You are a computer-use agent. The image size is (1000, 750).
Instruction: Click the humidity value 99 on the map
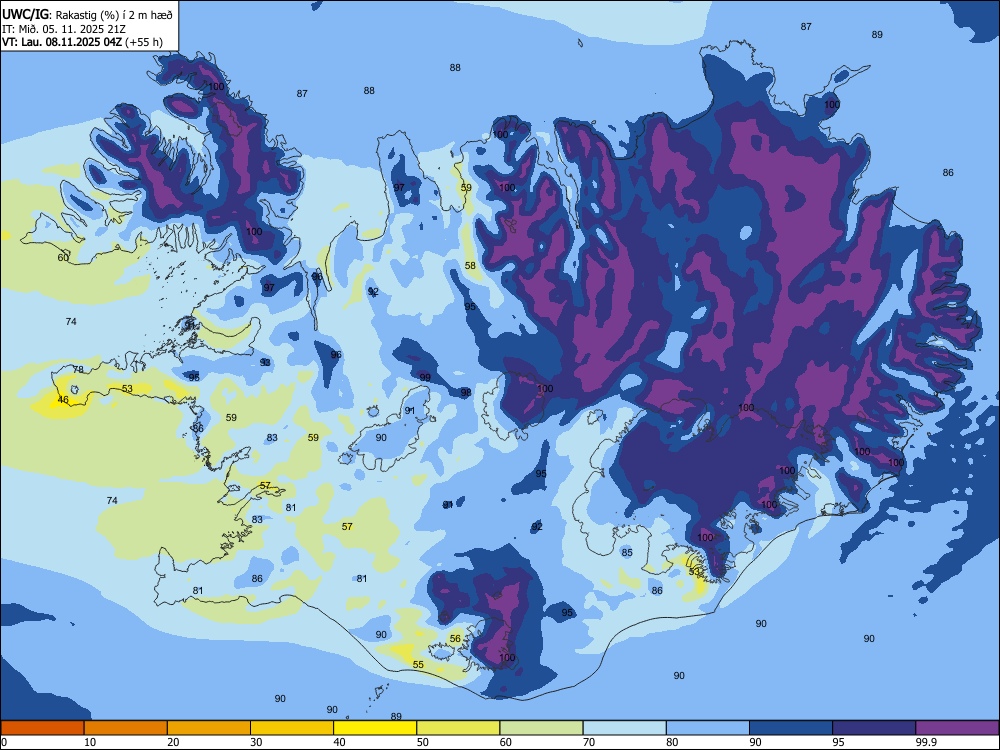pyautogui.click(x=425, y=378)
